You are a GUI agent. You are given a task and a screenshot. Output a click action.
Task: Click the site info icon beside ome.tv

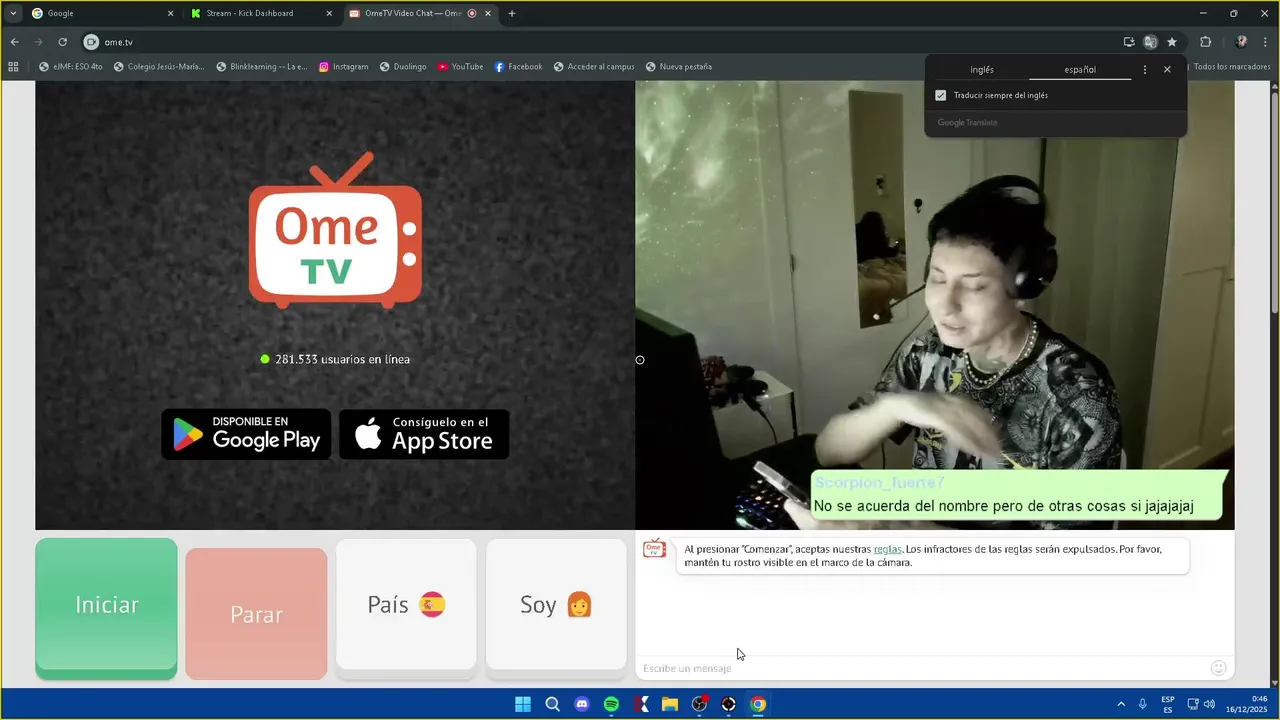click(x=91, y=42)
